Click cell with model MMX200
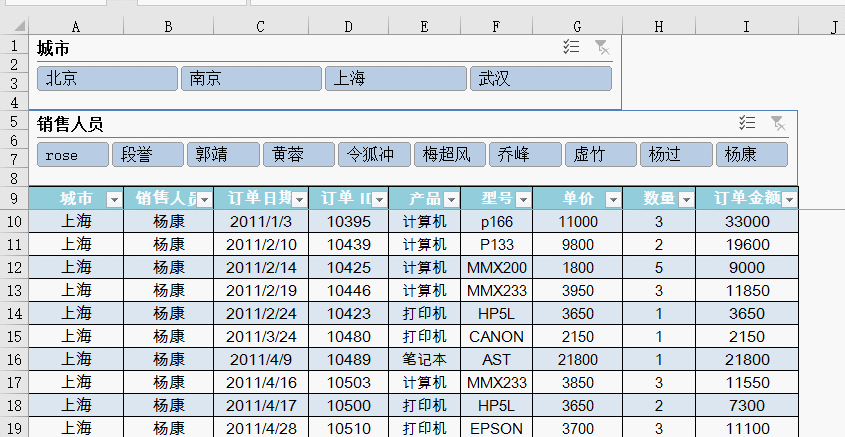The image size is (845, 437). 497,267
